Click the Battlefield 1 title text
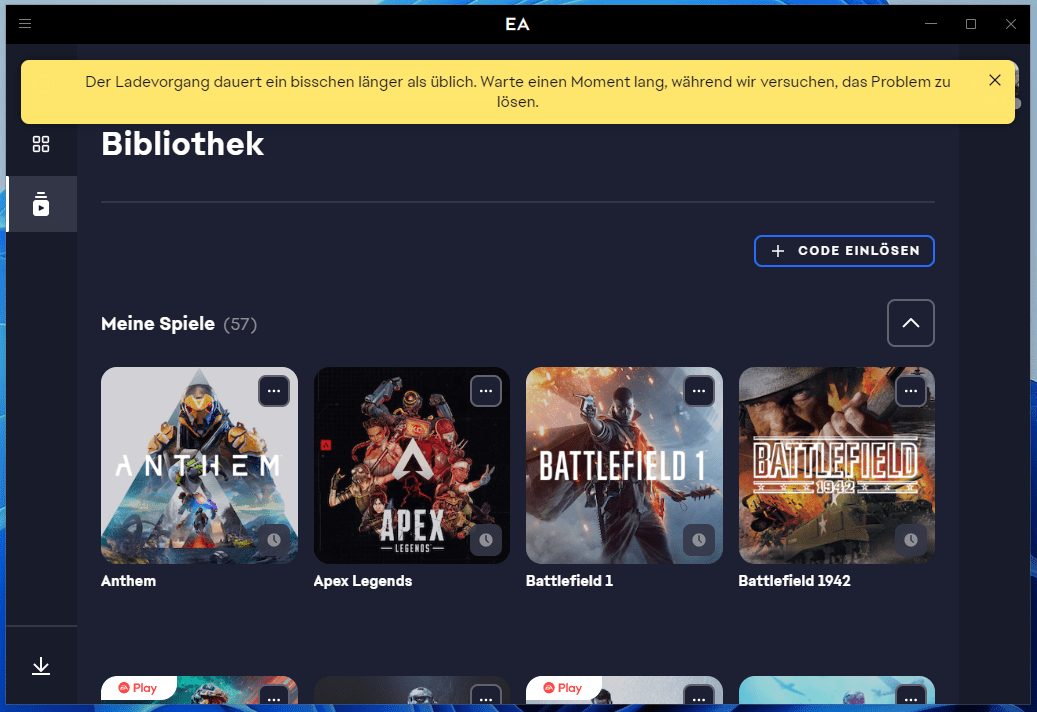Viewport: 1037px width, 712px height. 569,581
